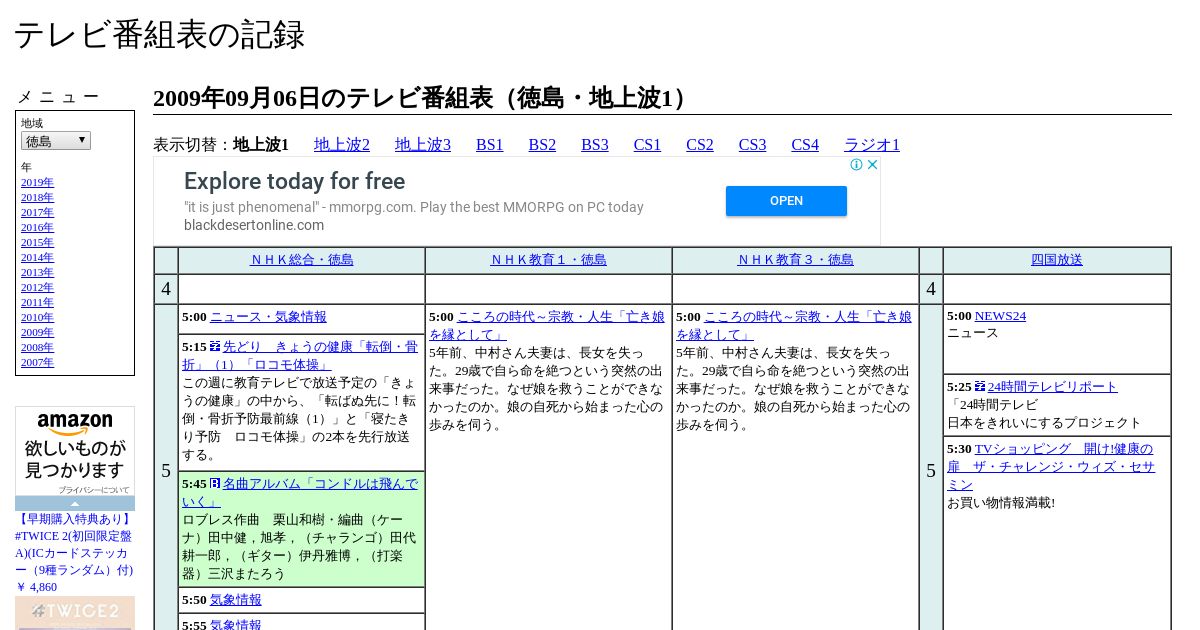Open the 24時間テレビリポート program link
The height and width of the screenshot is (630, 1200).
point(1053,387)
